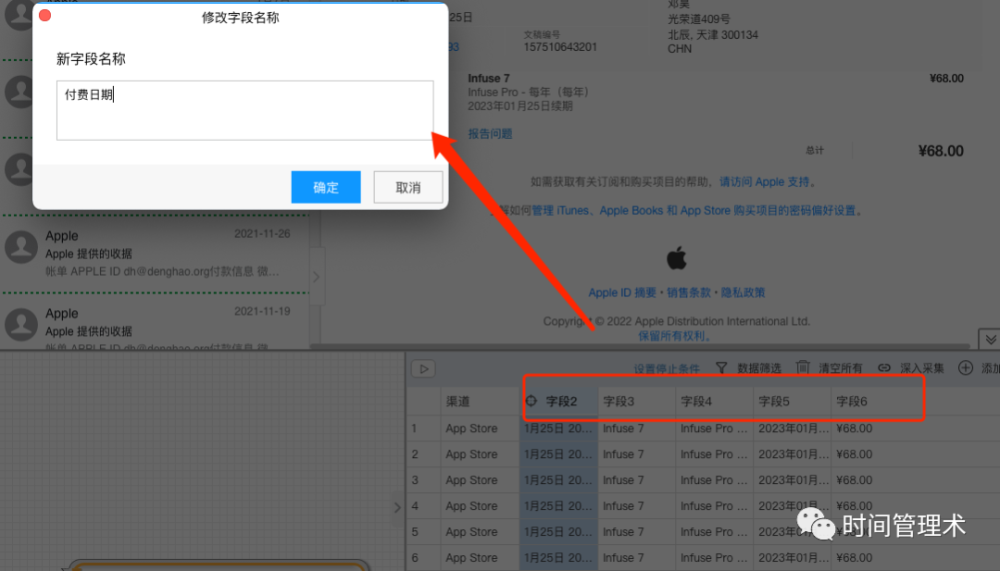1000x571 pixels.
Task: Select the 字段2 column header
Action: click(x=561, y=401)
